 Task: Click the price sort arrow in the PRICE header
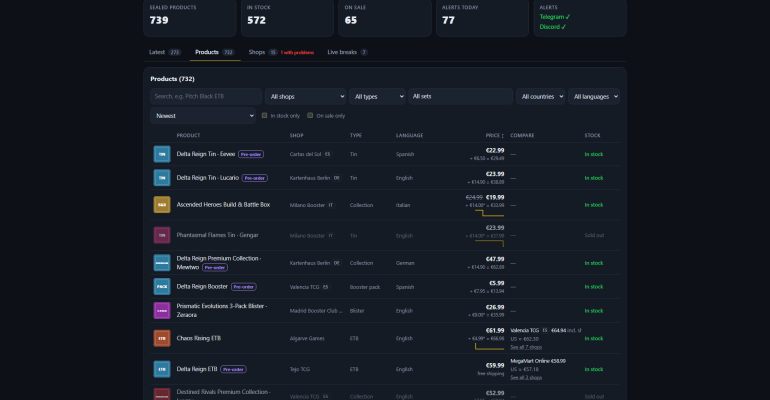[x=502, y=135]
